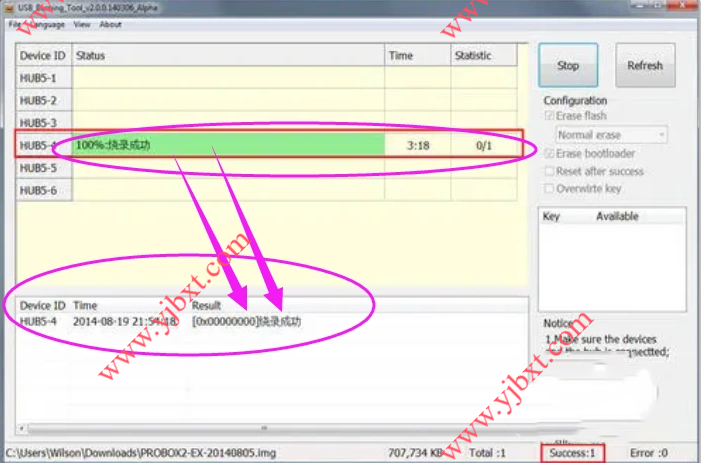
Task: Click the green 100% progress bar
Action: coord(228,145)
